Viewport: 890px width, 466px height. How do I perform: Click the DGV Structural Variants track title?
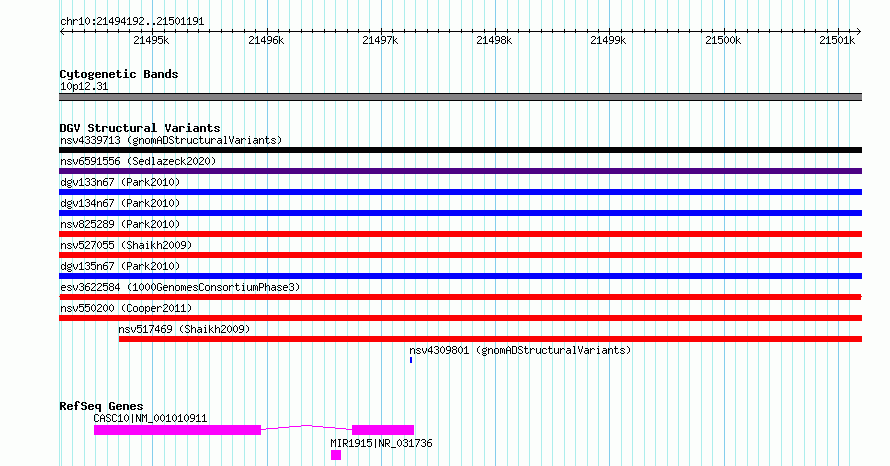140,128
